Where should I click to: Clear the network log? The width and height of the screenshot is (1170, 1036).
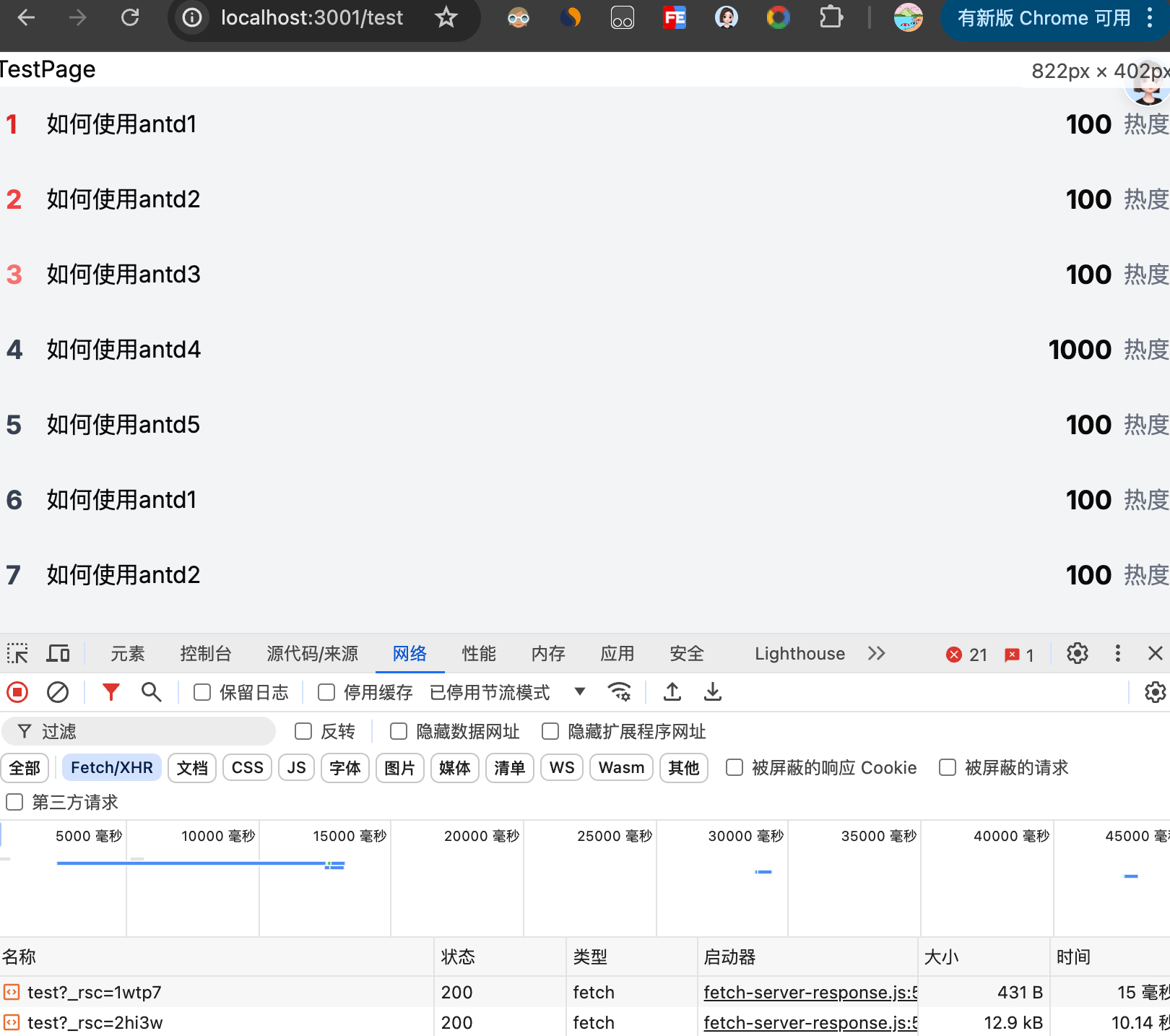[x=58, y=692]
